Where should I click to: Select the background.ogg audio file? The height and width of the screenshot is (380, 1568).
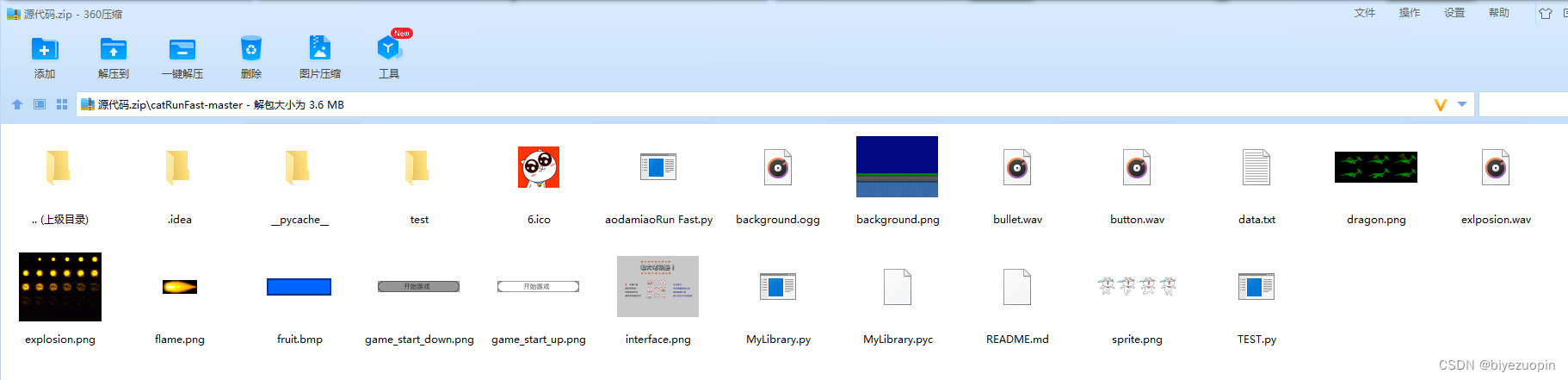pyautogui.click(x=778, y=167)
